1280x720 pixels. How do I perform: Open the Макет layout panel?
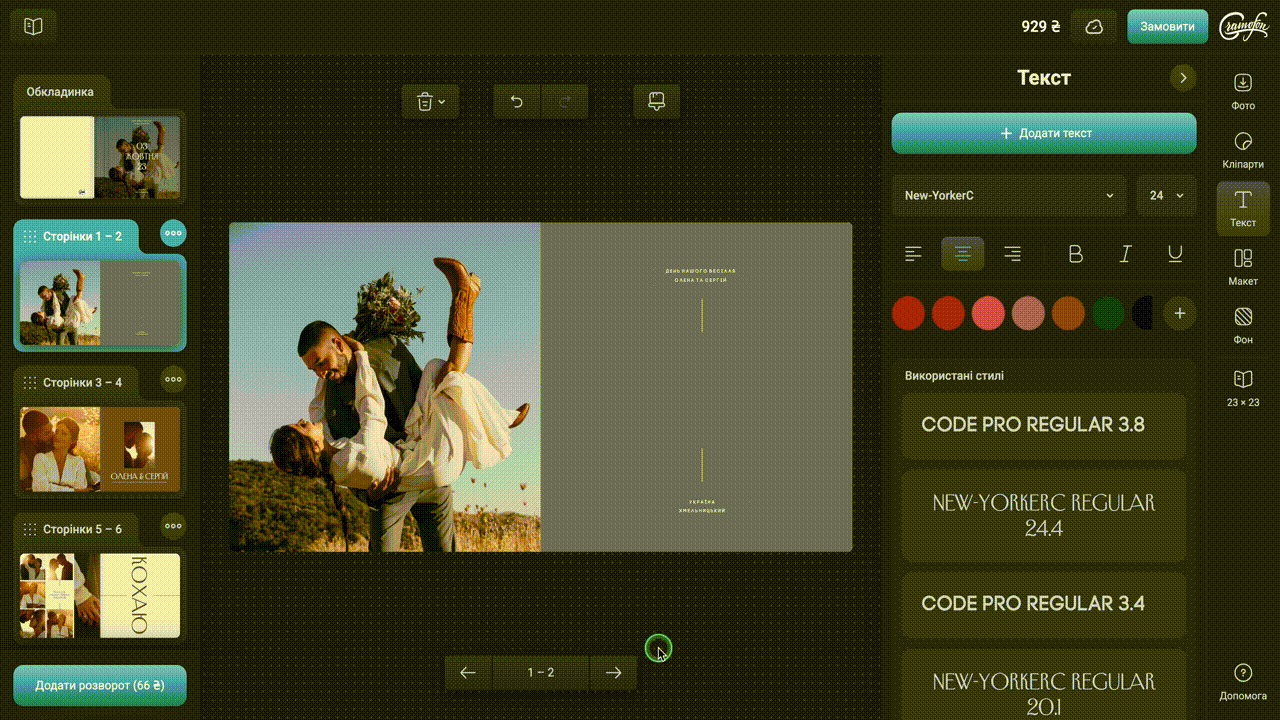coord(1243,267)
